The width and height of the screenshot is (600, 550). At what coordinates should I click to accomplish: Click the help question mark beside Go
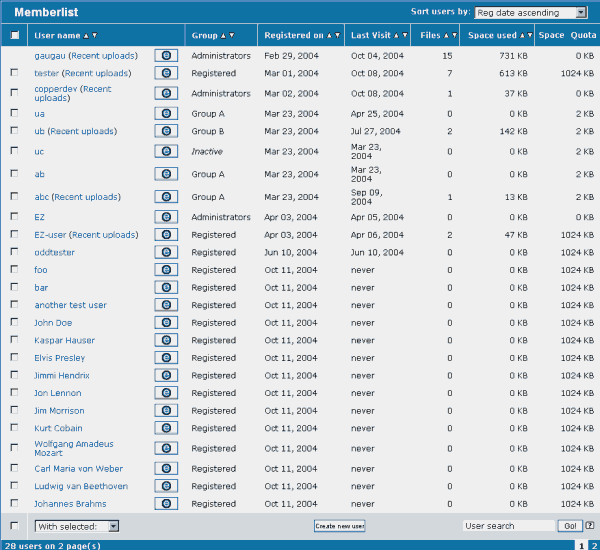click(x=590, y=525)
